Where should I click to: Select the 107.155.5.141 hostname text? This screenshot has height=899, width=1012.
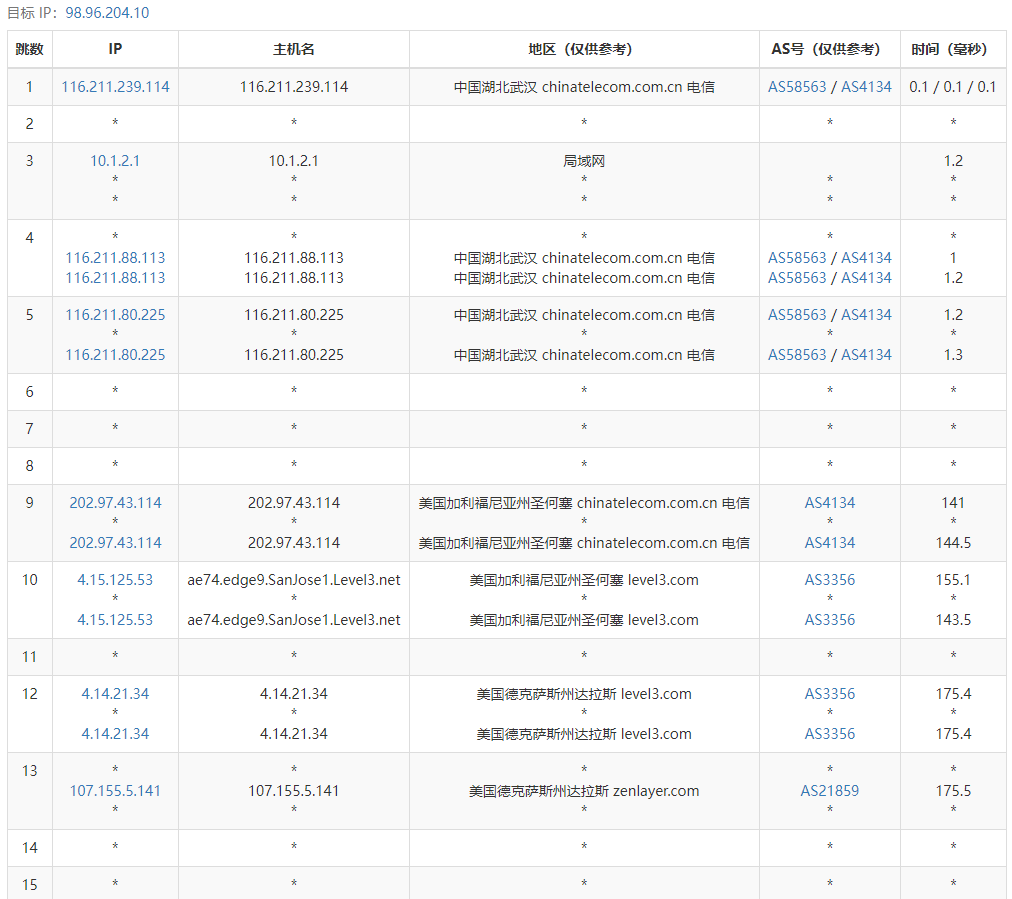click(294, 791)
